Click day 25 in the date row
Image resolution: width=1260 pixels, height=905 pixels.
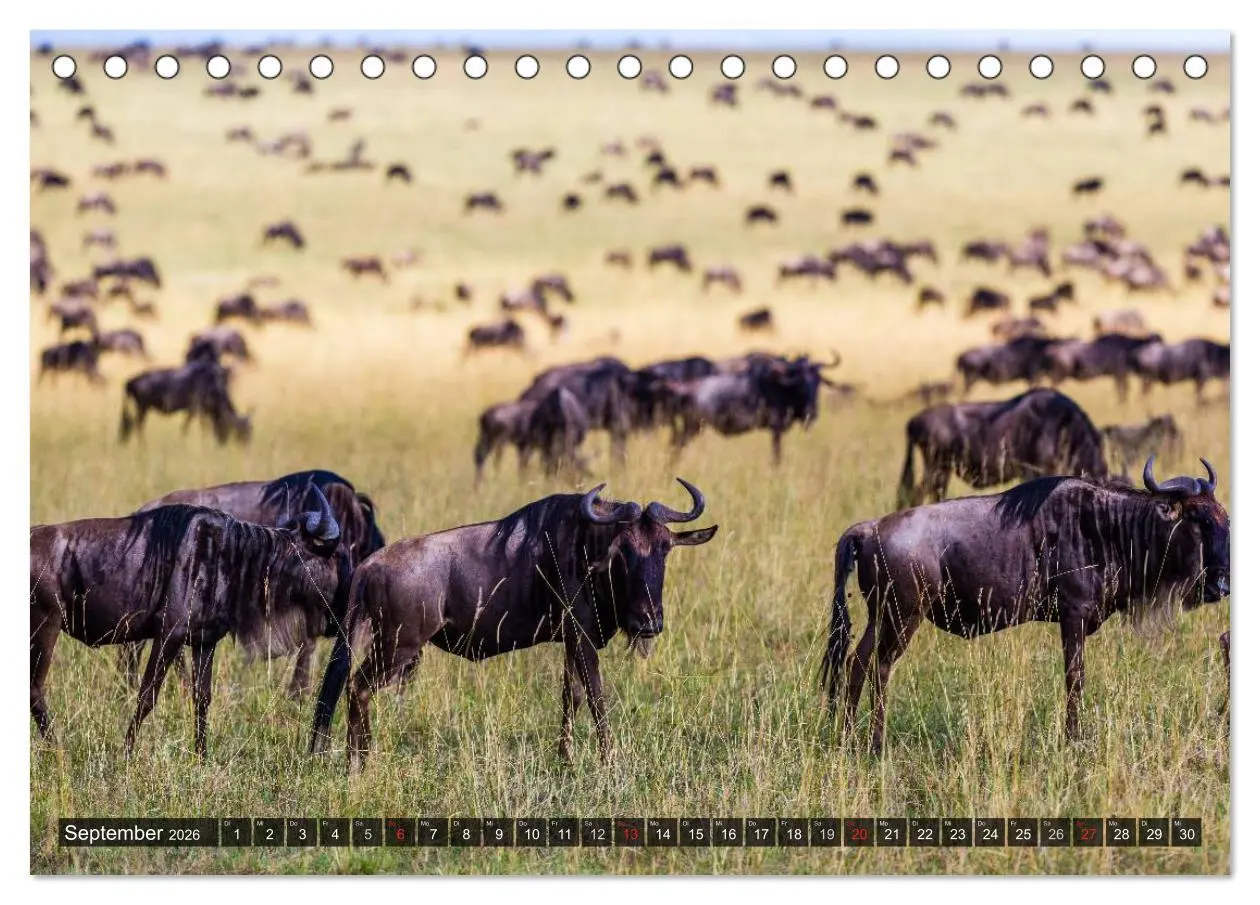pos(1023,833)
